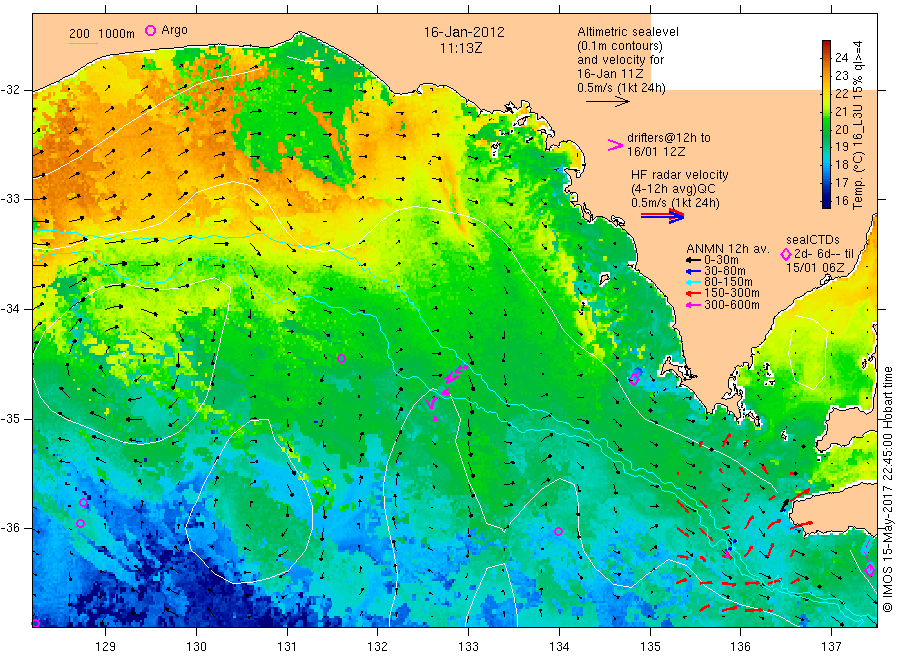Click the HF radar red-blue arrow
This screenshot has height=660, width=900.
pyautogui.click(x=662, y=216)
